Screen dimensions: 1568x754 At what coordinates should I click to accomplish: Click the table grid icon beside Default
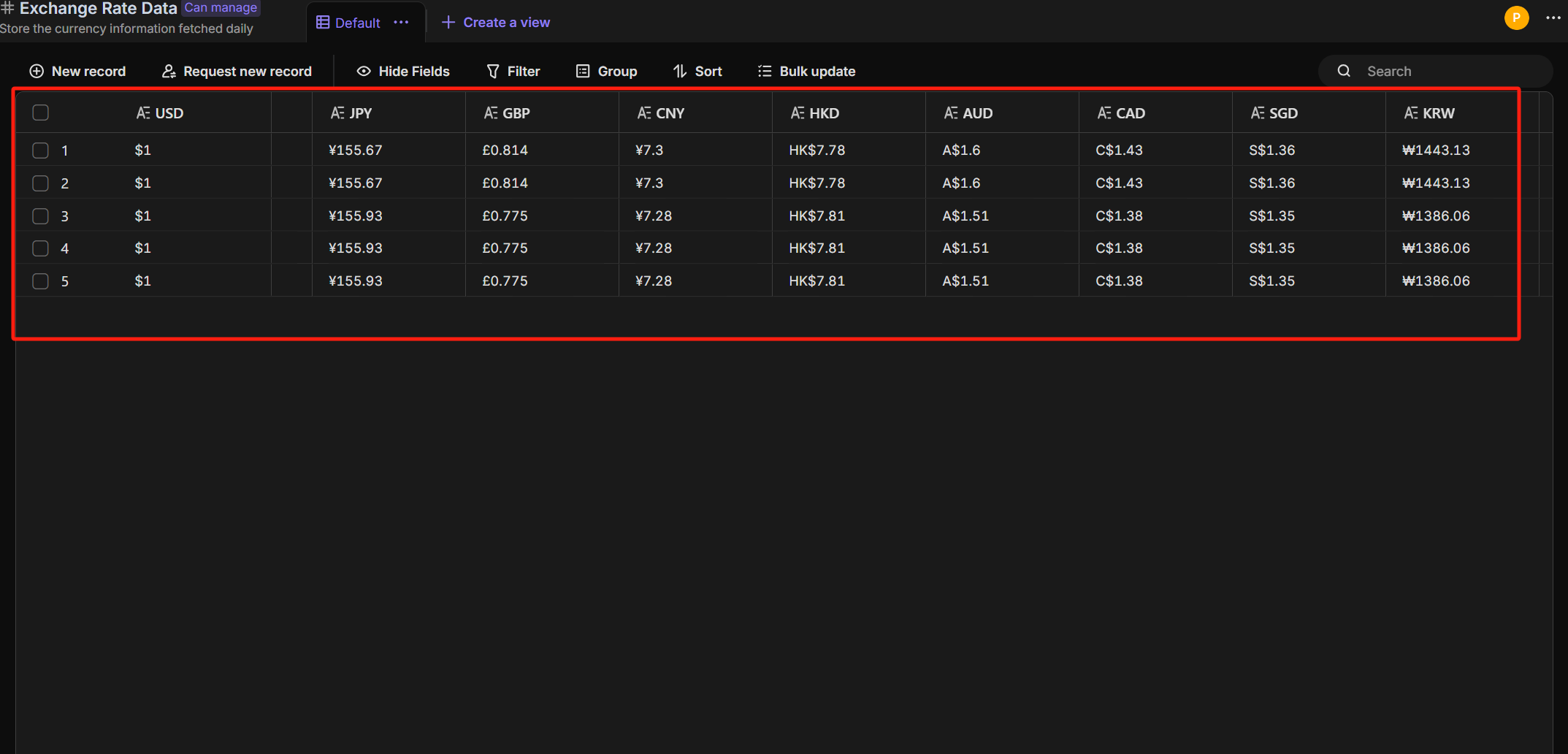pyautogui.click(x=323, y=23)
